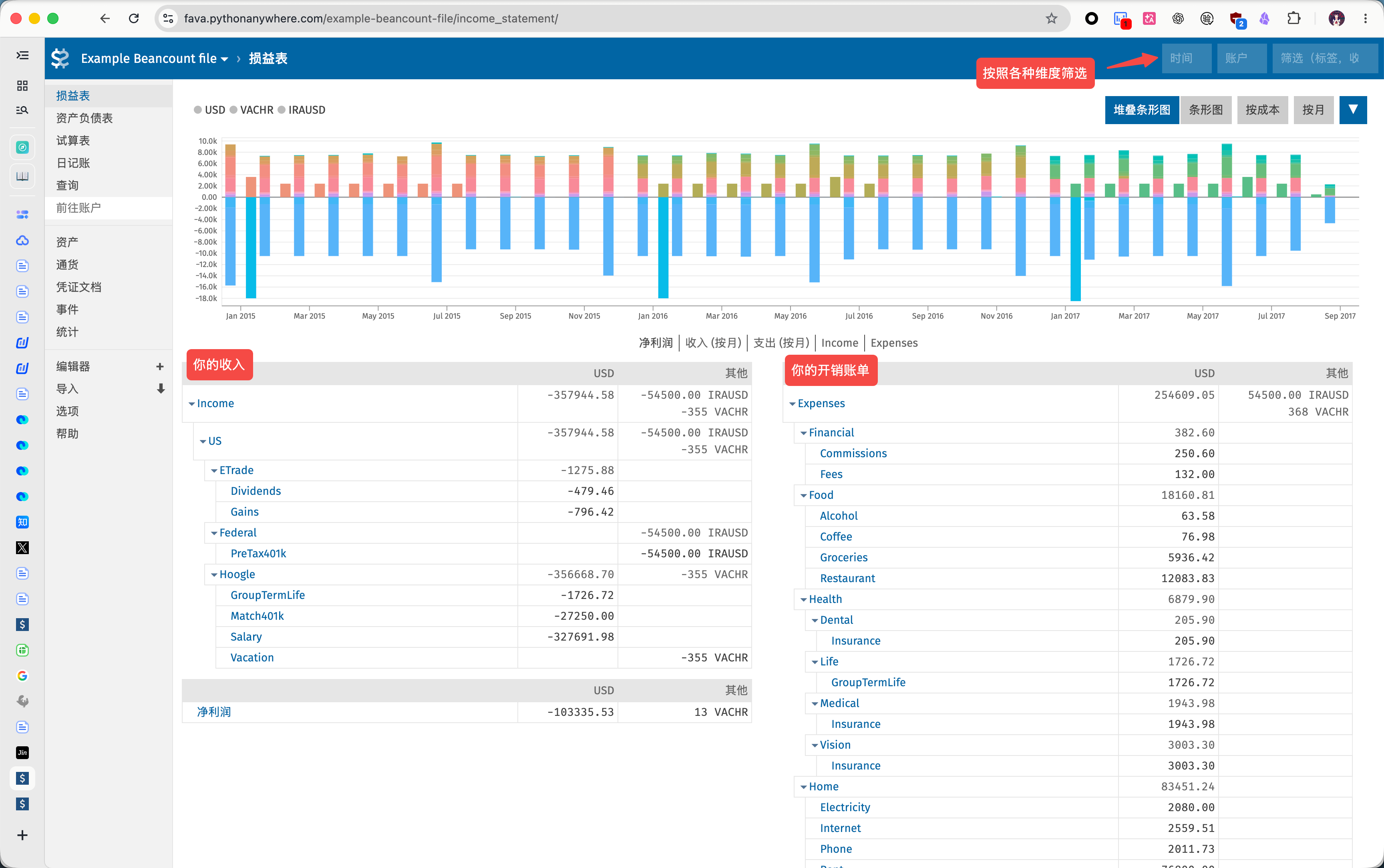Viewport: 1384px width, 868px height.
Task: Click the plus icon at sidebar bottom
Action: click(x=22, y=835)
